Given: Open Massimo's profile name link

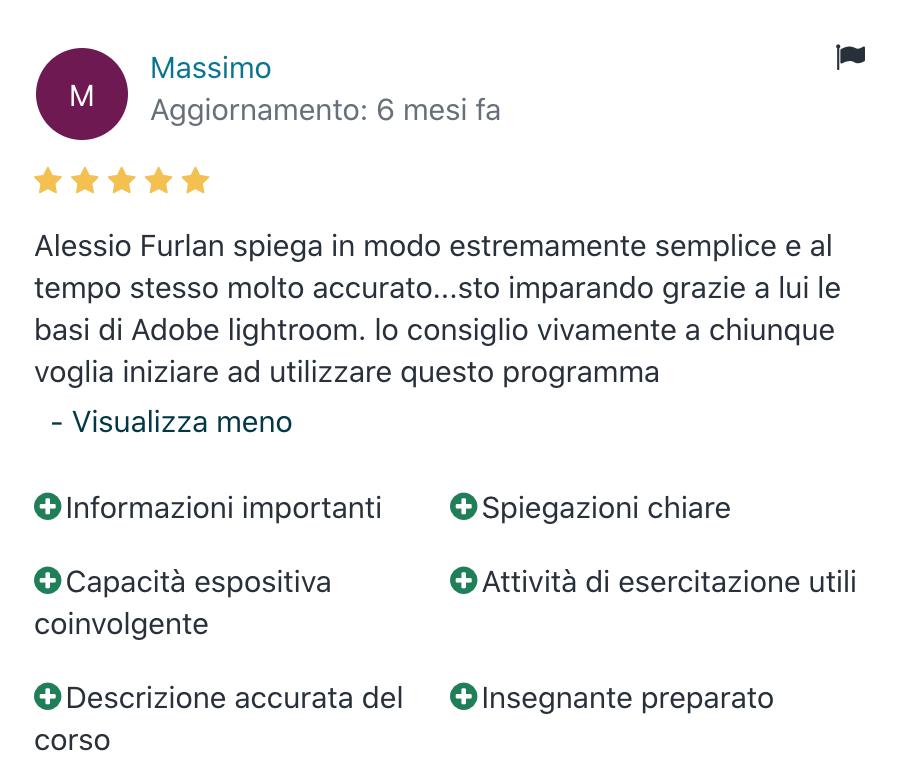Looking at the screenshot, I should tap(211, 68).
